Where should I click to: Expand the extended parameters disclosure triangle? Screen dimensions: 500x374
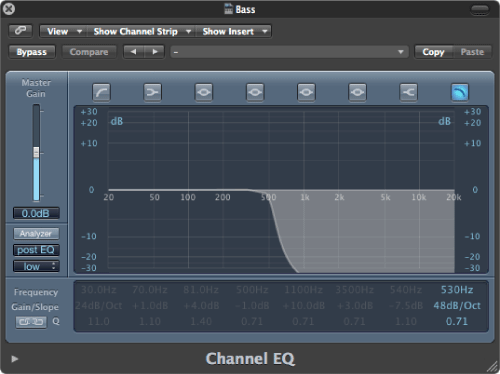coord(14,359)
